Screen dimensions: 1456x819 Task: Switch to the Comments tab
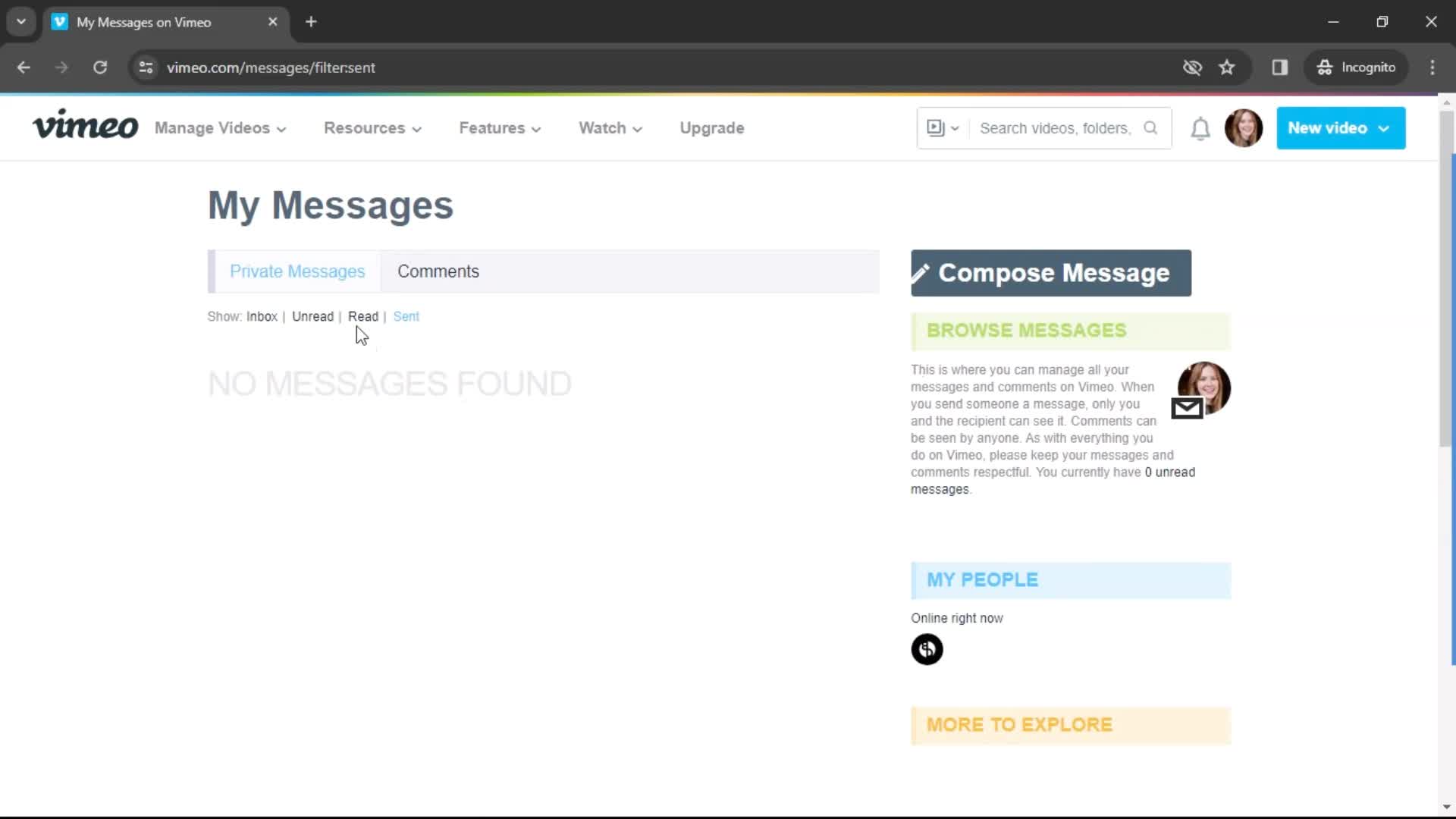[437, 271]
